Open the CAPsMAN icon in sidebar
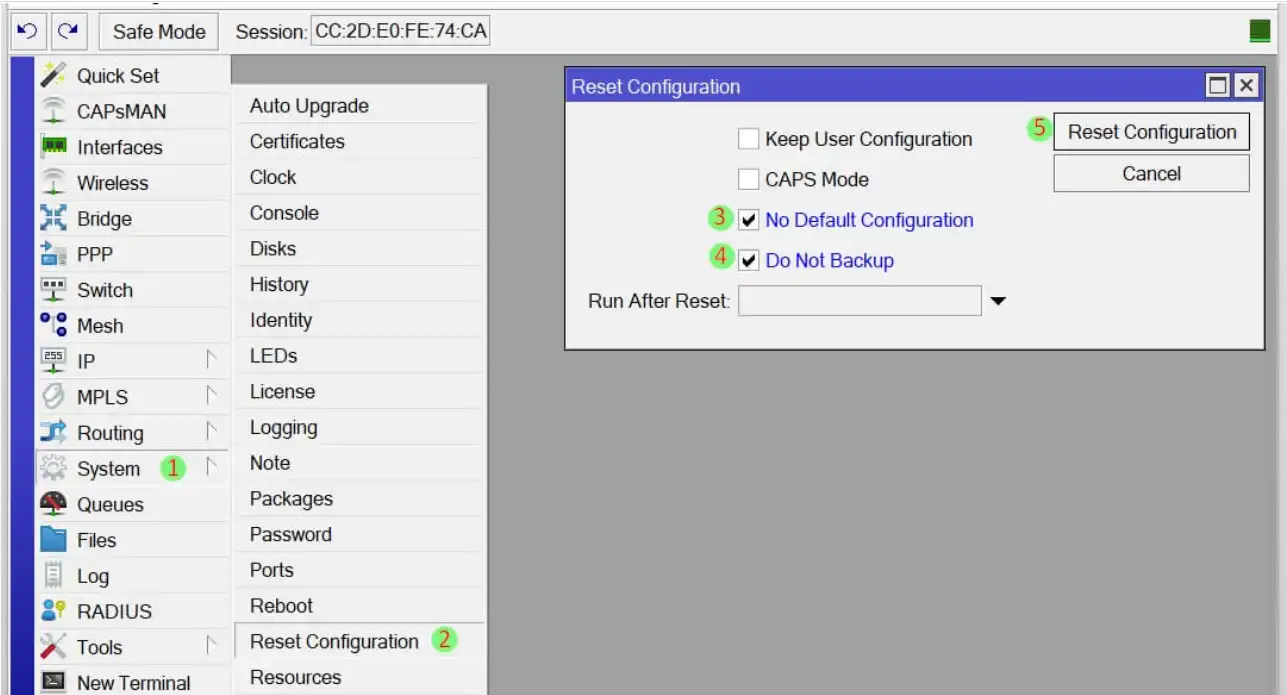This screenshot has width=1287, height=695. point(53,111)
